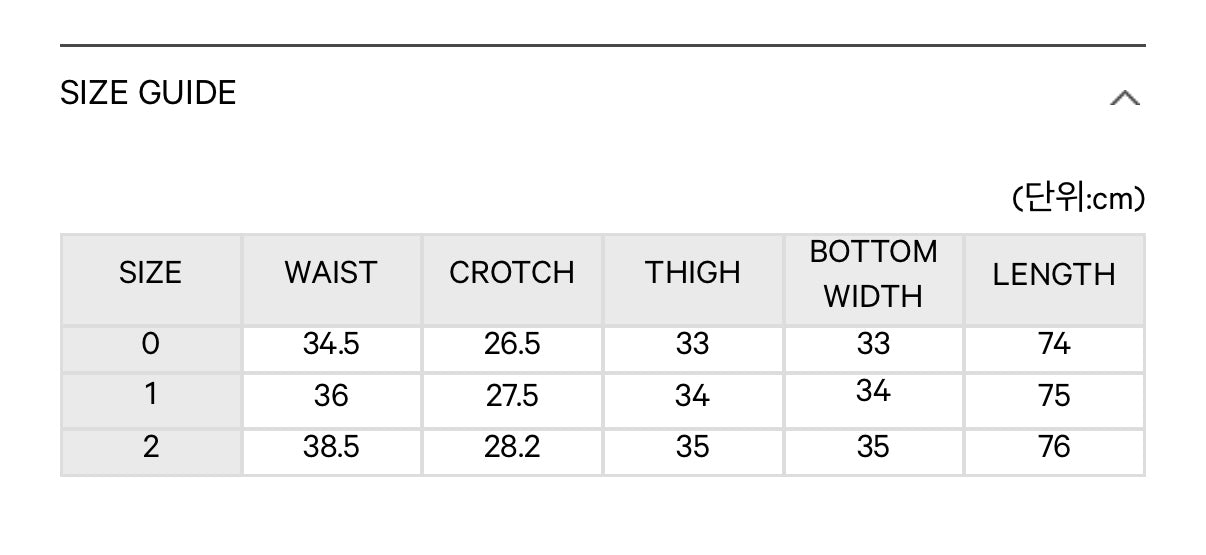1206x555 pixels.
Task: Select the size 2 row label
Action: tap(151, 448)
